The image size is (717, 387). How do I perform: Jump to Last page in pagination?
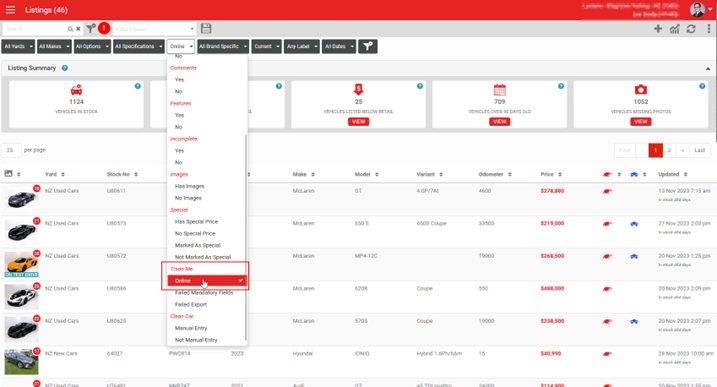700,150
